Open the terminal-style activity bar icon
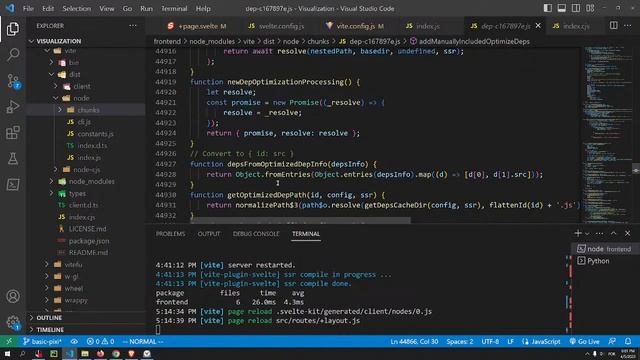The image size is (640, 360). coord(13,184)
